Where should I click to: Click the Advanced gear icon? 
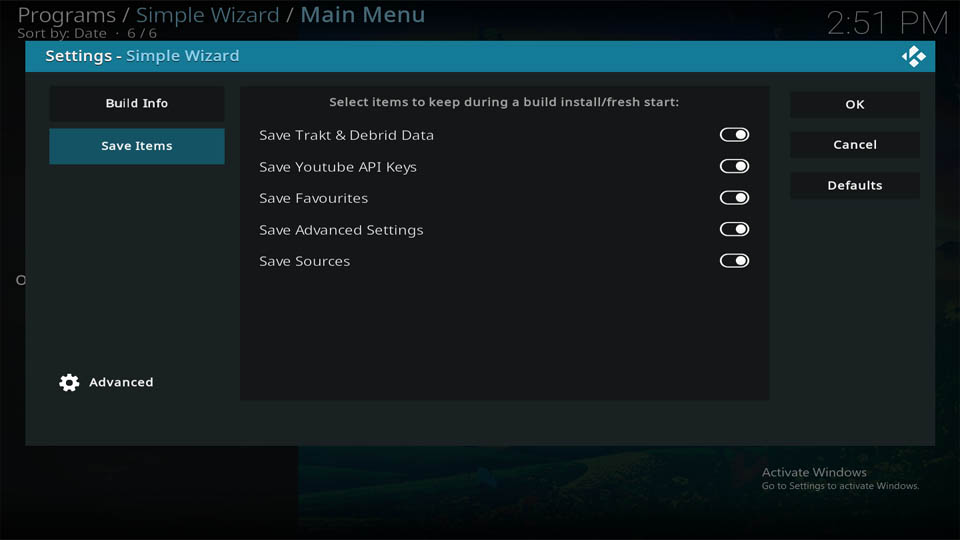click(69, 383)
